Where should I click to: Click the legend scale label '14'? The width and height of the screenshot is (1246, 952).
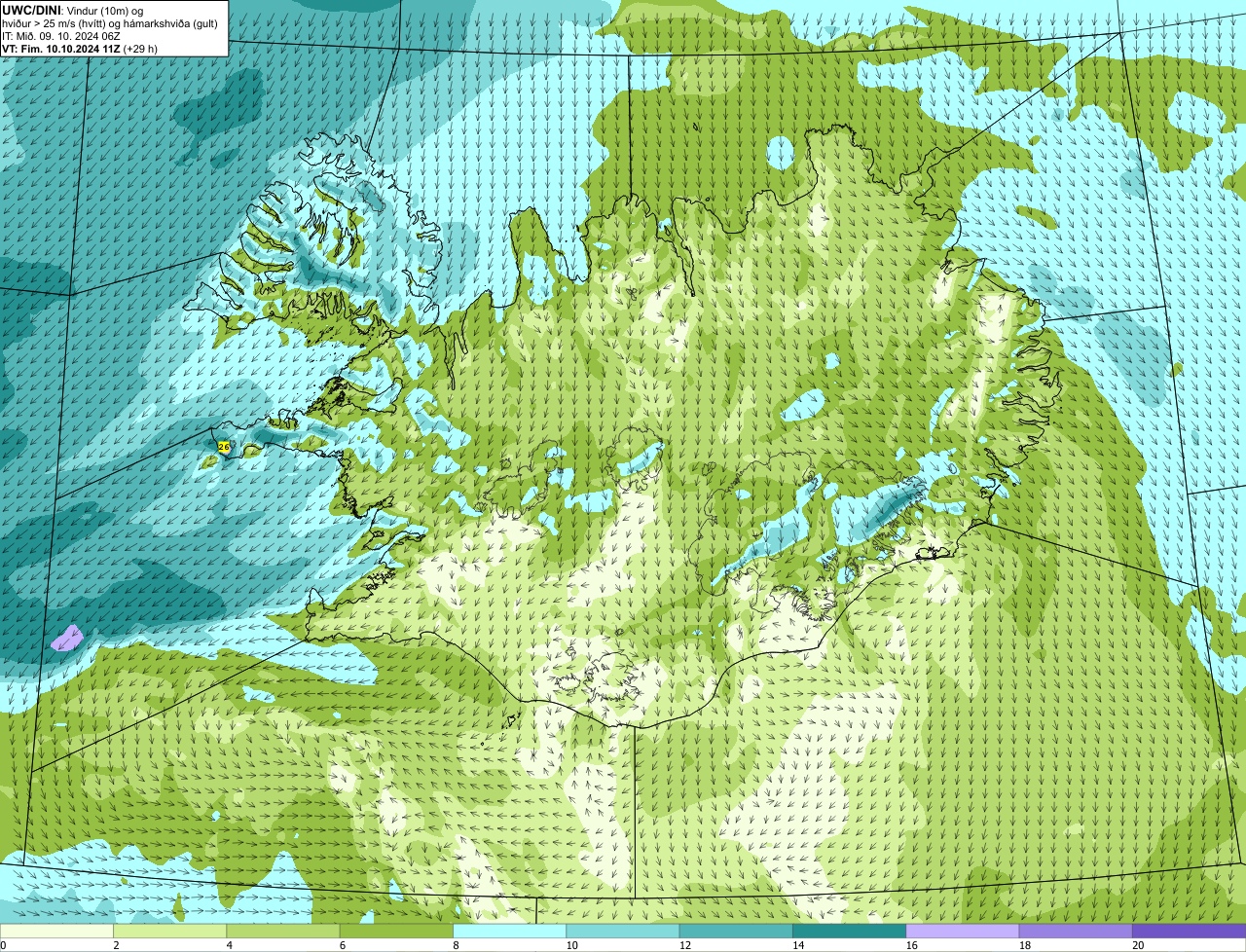(798, 945)
